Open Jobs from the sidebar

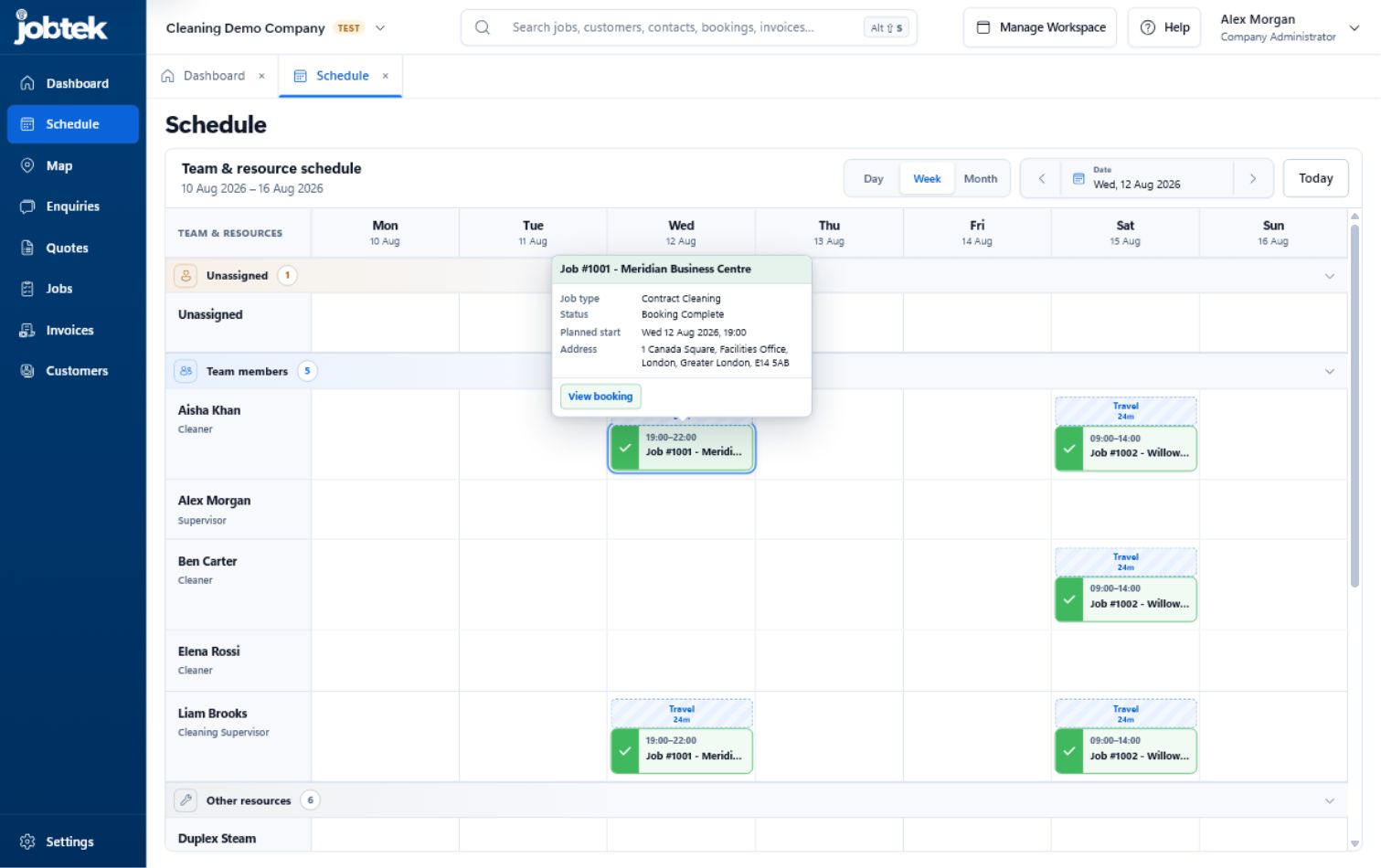tap(73, 289)
